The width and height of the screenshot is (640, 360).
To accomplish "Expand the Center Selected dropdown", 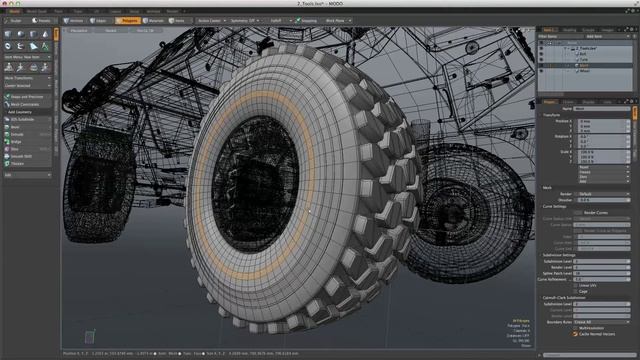I will click(x=27, y=86).
